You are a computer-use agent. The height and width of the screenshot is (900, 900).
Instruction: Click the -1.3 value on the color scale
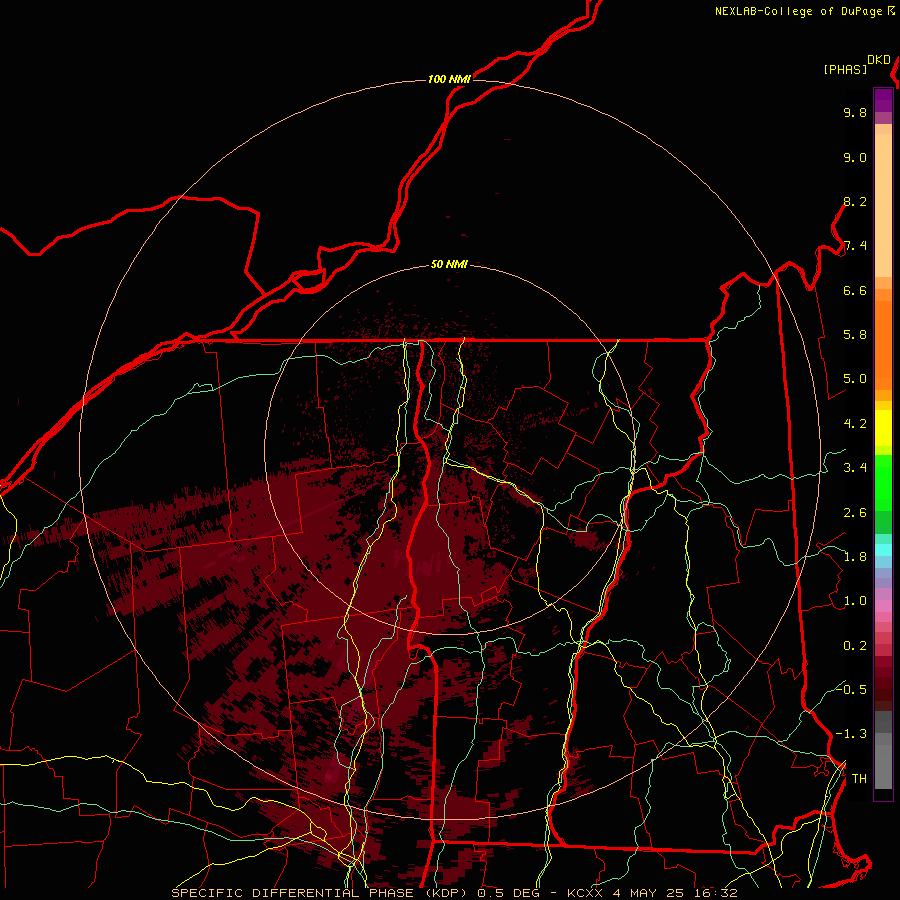[851, 734]
